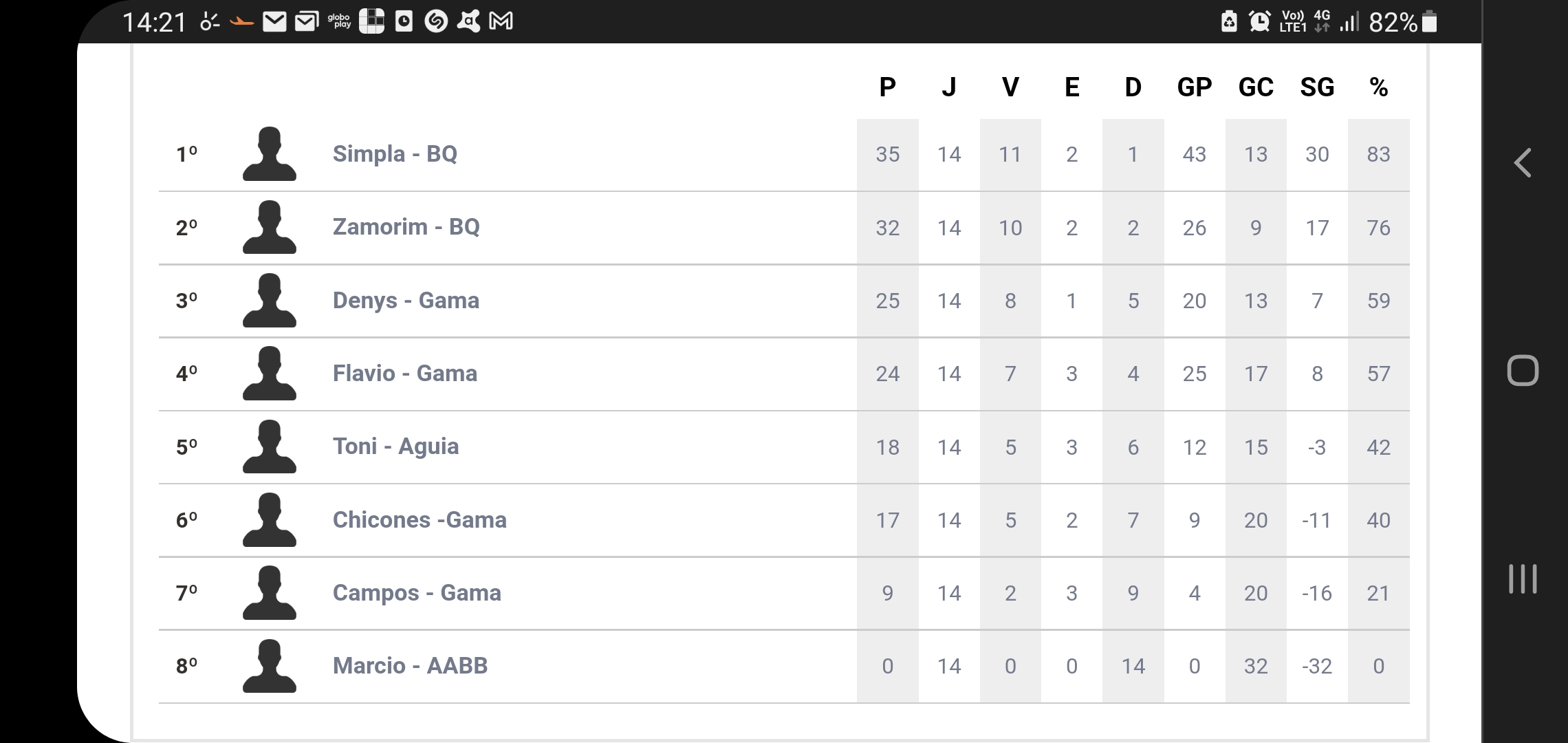Click the SG goal difference column header

tap(1317, 87)
